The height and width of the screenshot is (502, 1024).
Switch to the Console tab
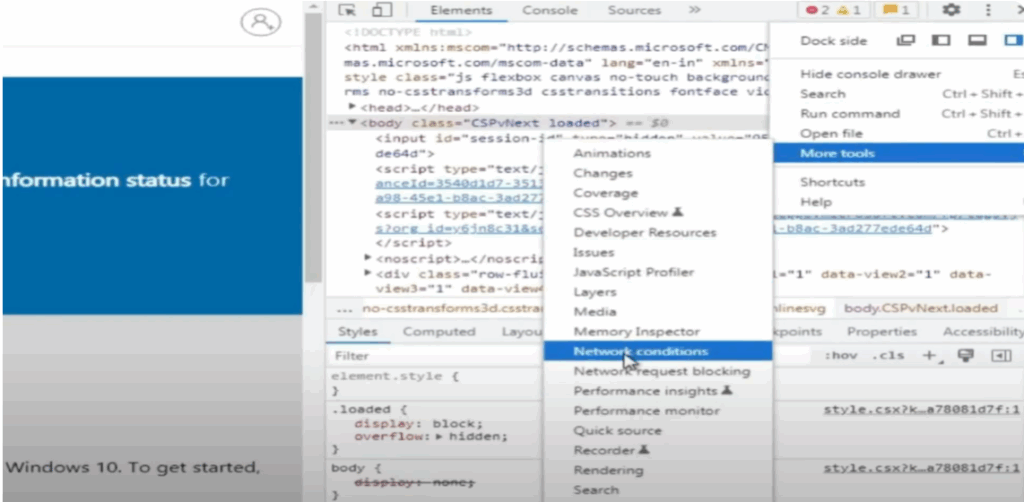549,11
